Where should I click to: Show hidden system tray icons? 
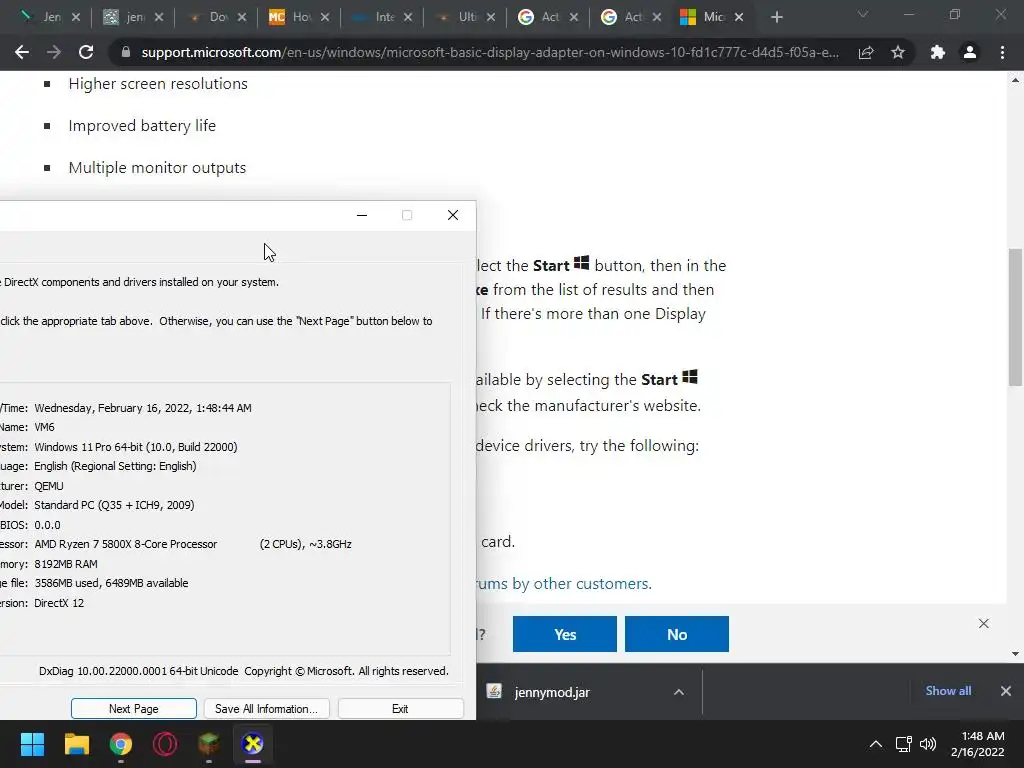876,744
